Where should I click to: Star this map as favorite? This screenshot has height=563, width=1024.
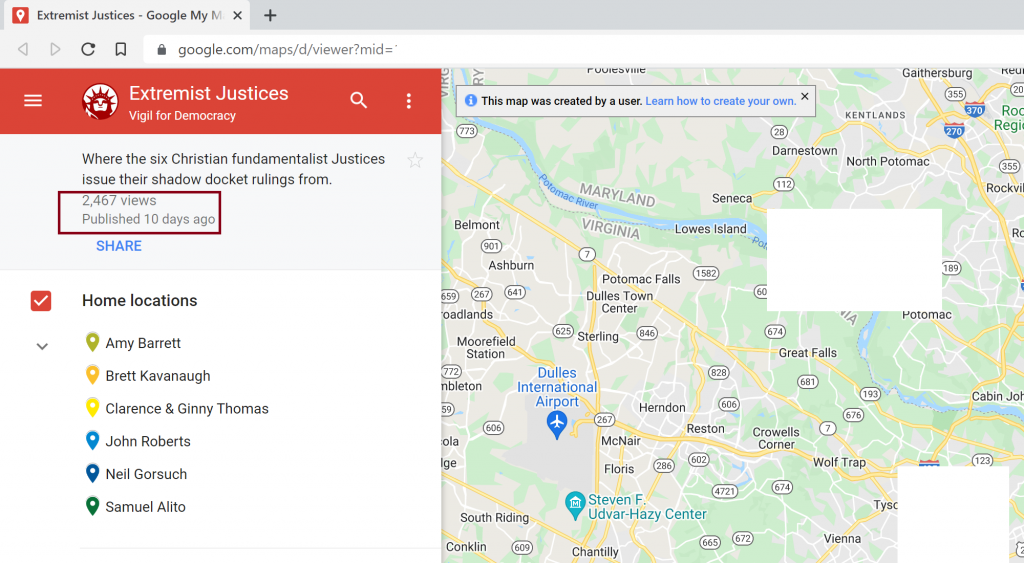[x=415, y=160]
